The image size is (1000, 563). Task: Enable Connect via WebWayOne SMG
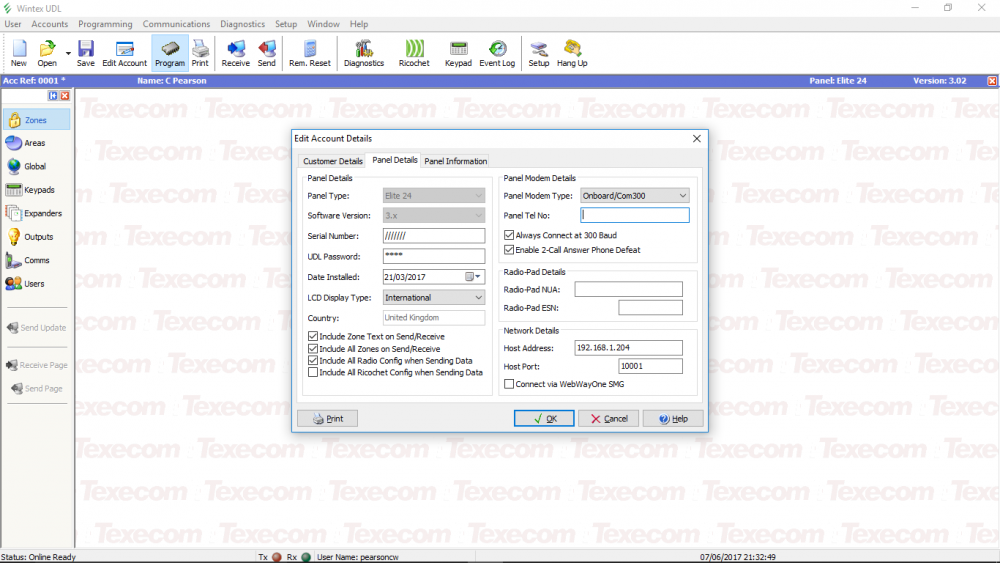tap(509, 384)
